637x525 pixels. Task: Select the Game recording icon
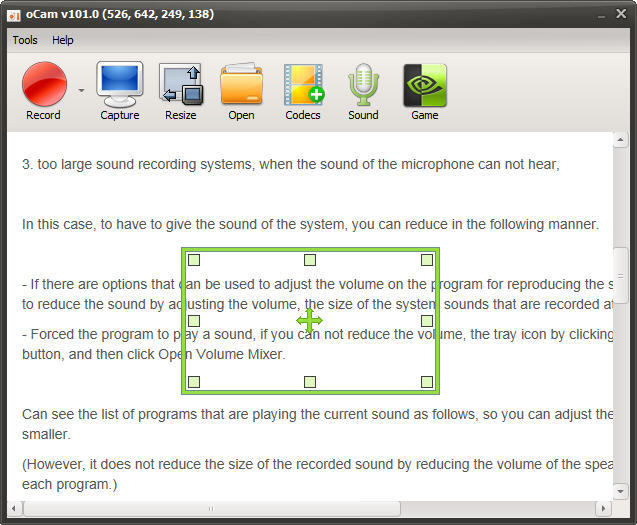[x=425, y=84]
